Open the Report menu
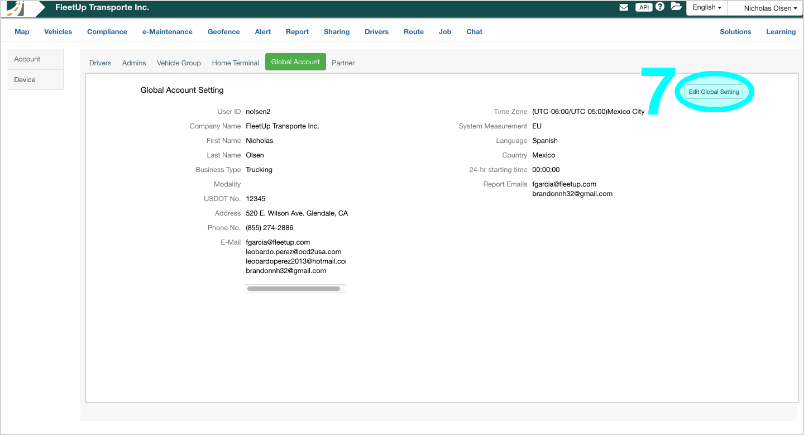The width and height of the screenshot is (804, 435). 297,32
